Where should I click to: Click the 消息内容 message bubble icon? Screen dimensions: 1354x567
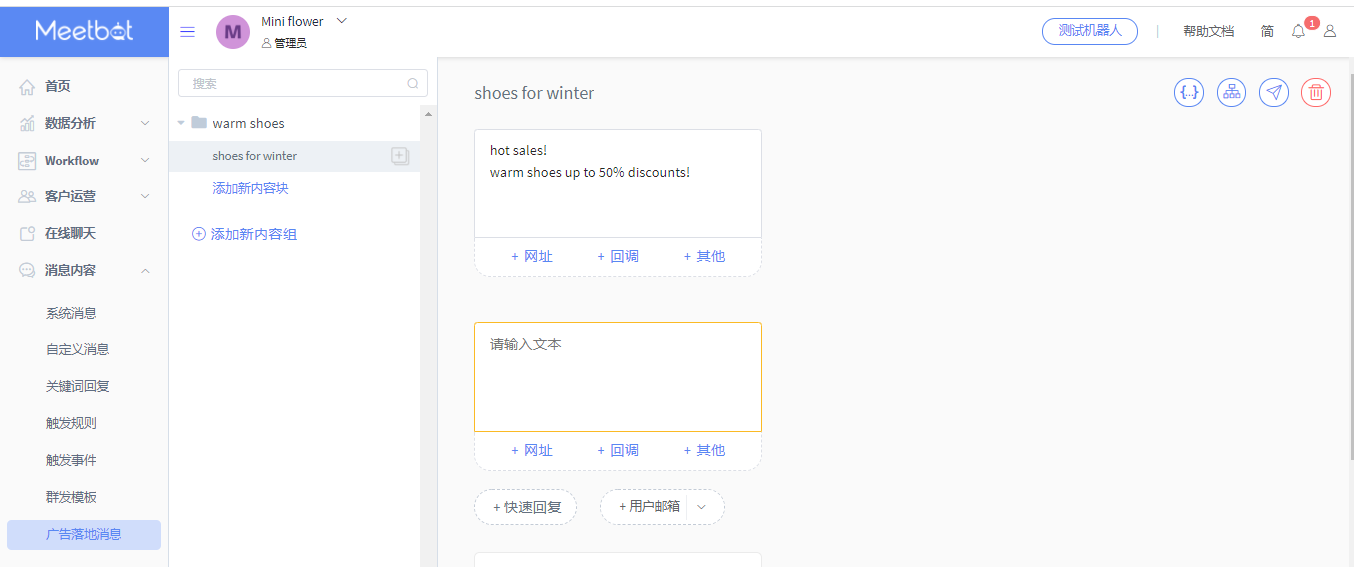[27, 270]
